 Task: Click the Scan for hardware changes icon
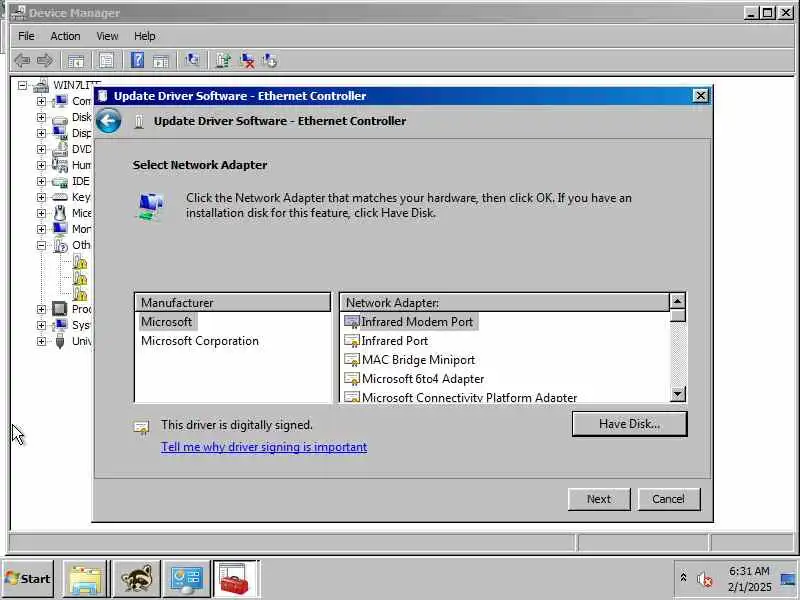point(193,61)
